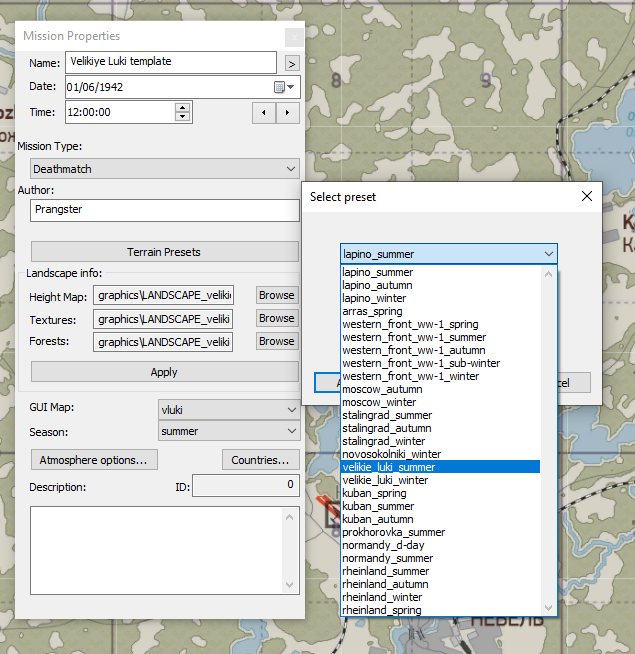Browse for the Height Map file
The width and height of the screenshot is (635, 654).
(276, 295)
